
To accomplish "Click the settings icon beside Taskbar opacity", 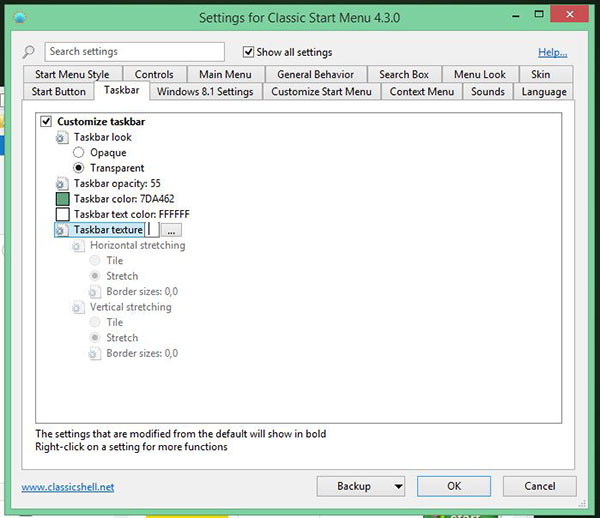I will [x=62, y=184].
